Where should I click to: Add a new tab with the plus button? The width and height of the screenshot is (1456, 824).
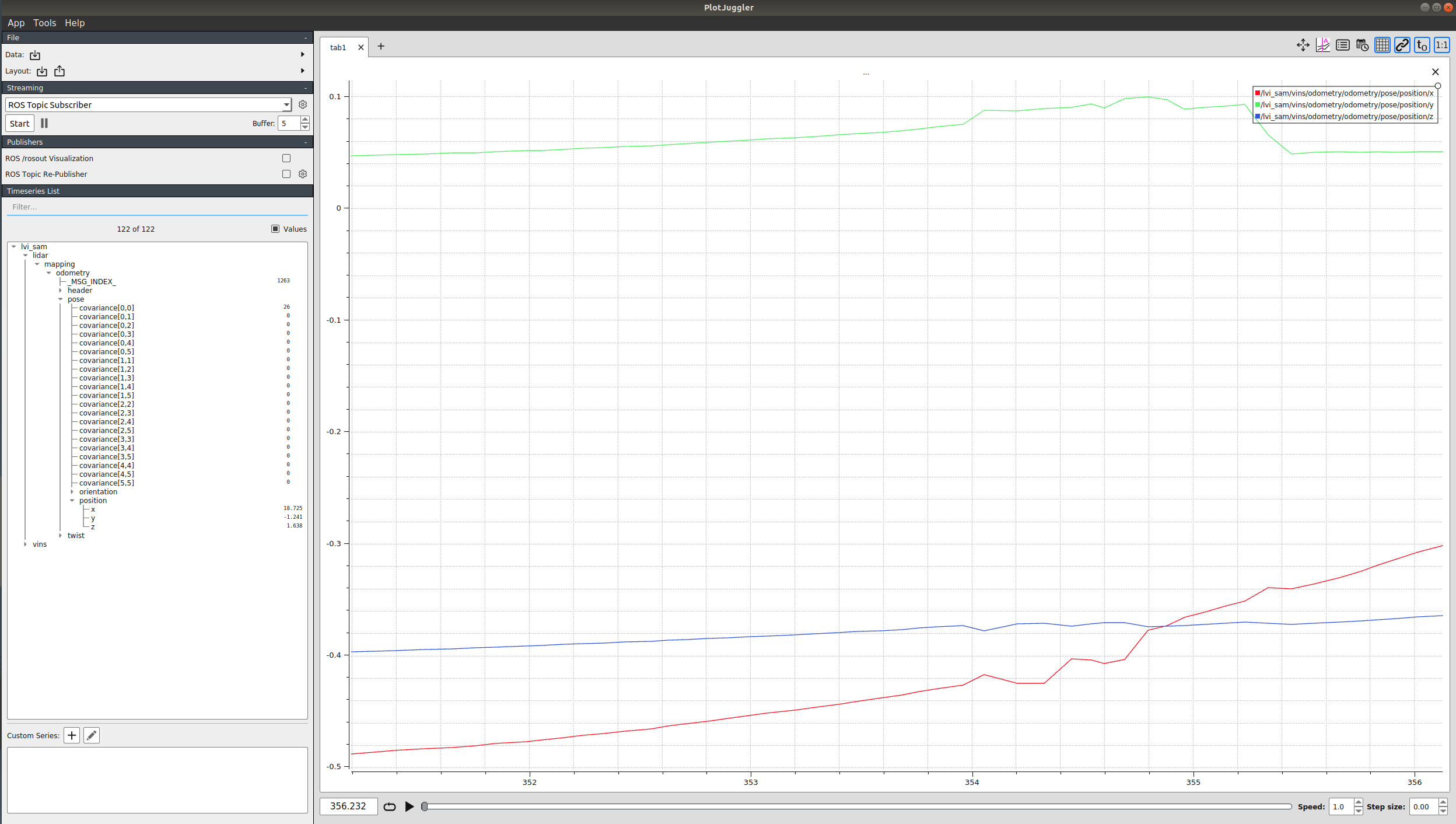tap(381, 46)
